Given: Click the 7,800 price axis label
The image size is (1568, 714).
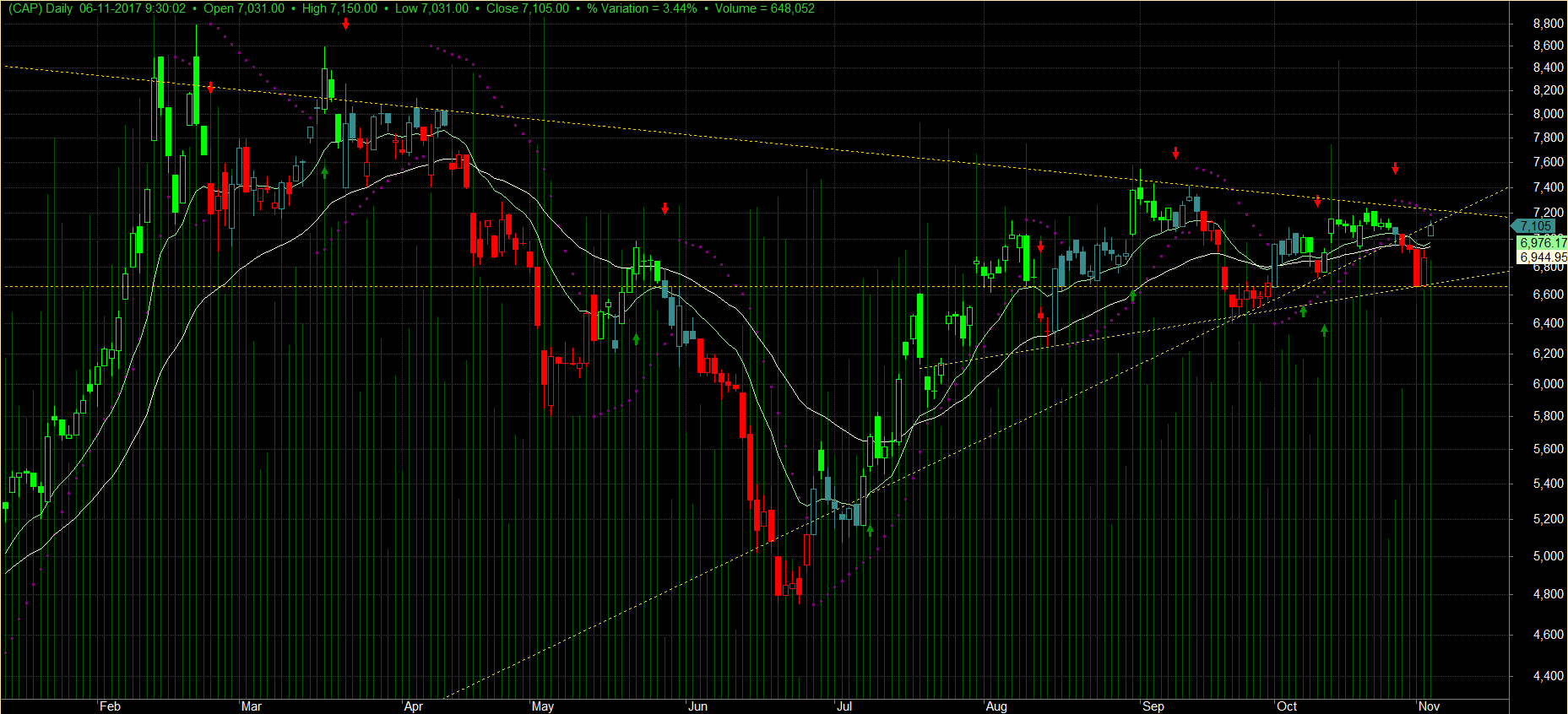Looking at the screenshot, I should 1548,138.
